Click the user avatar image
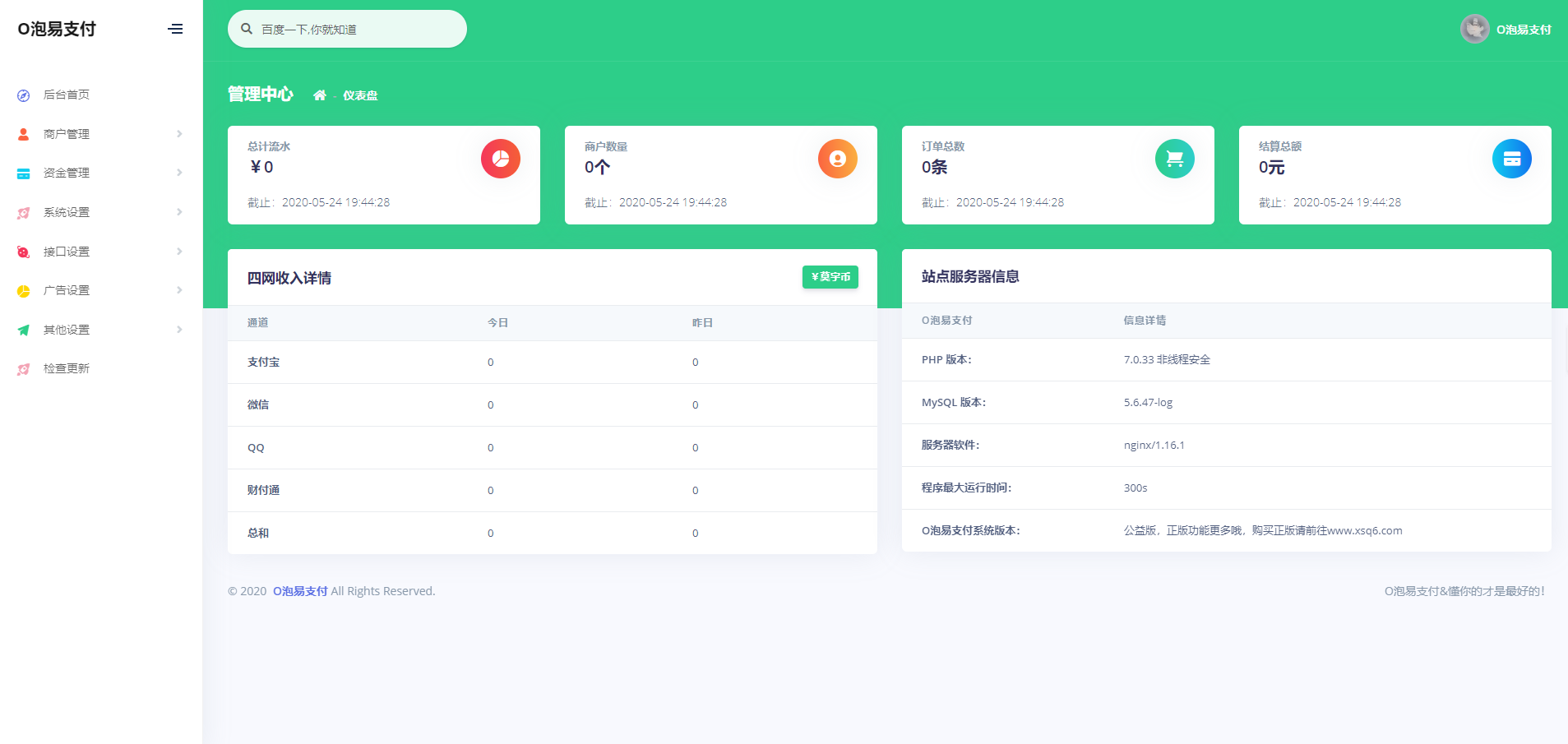 1474,29
